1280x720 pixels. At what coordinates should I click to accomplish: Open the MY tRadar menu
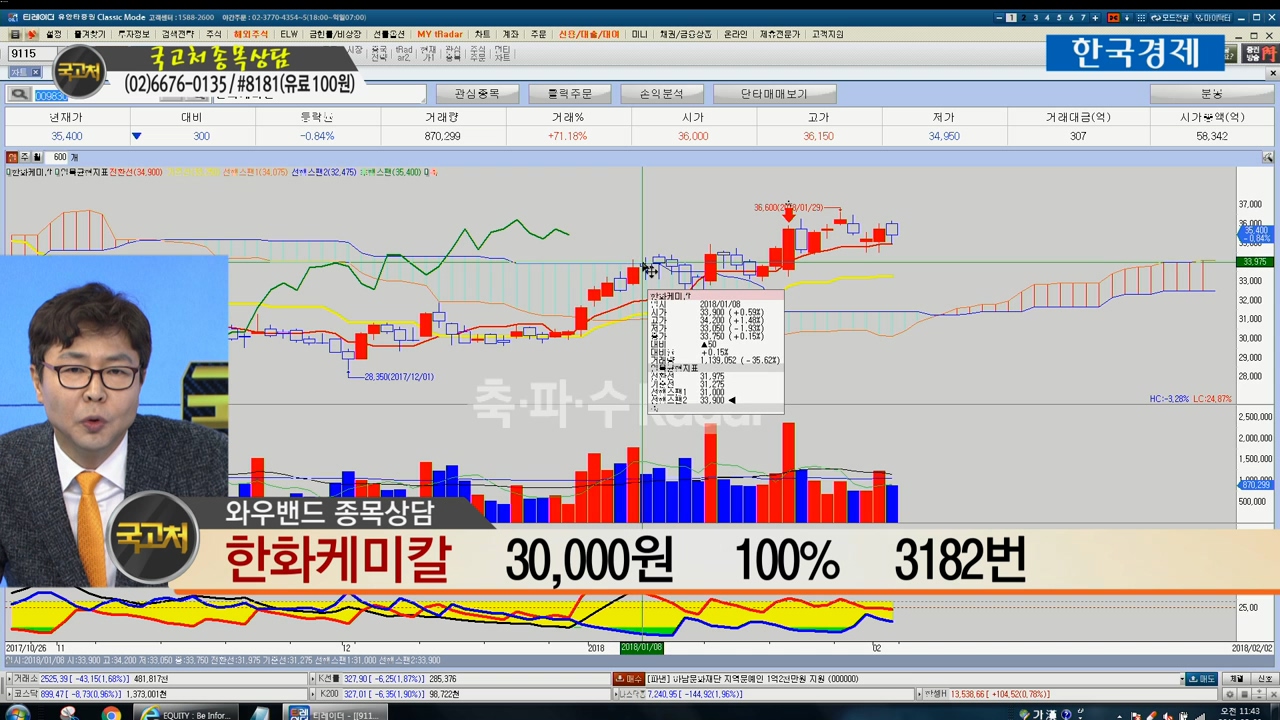pos(440,34)
